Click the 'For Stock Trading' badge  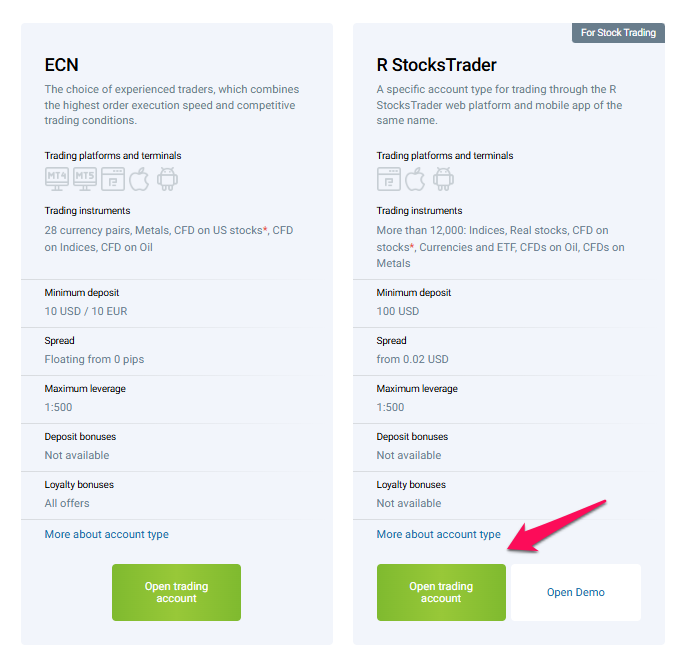[x=618, y=33]
